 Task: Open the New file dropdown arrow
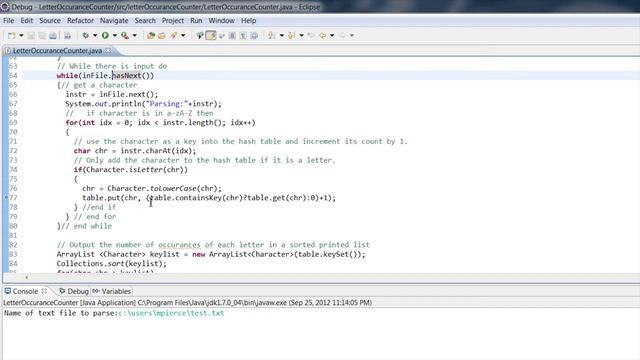21,36
